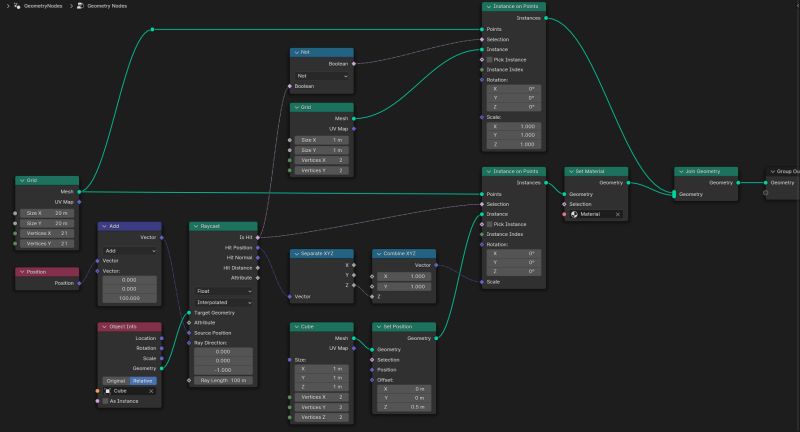The height and width of the screenshot is (432, 800).
Task: Click the GeometryNodes breadcrumb label
Action: click(x=43, y=6)
